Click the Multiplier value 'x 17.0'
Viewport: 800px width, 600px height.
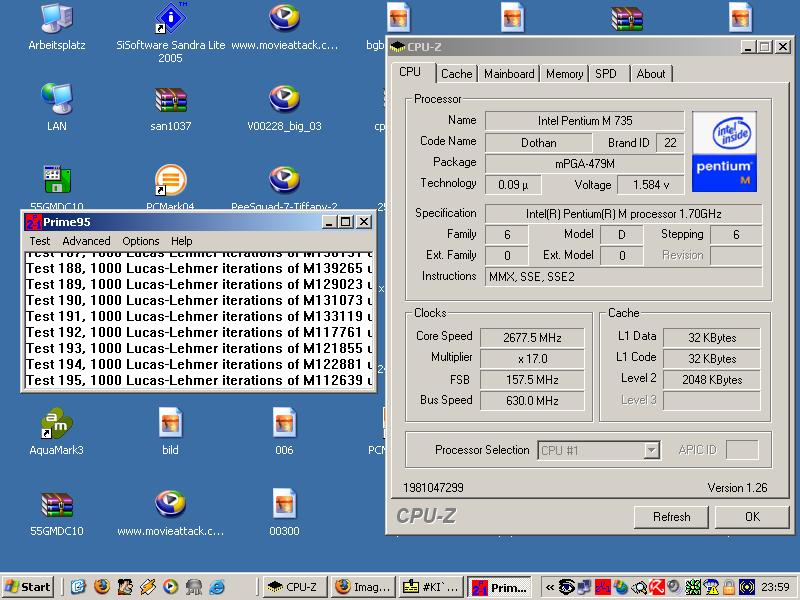(x=532, y=359)
